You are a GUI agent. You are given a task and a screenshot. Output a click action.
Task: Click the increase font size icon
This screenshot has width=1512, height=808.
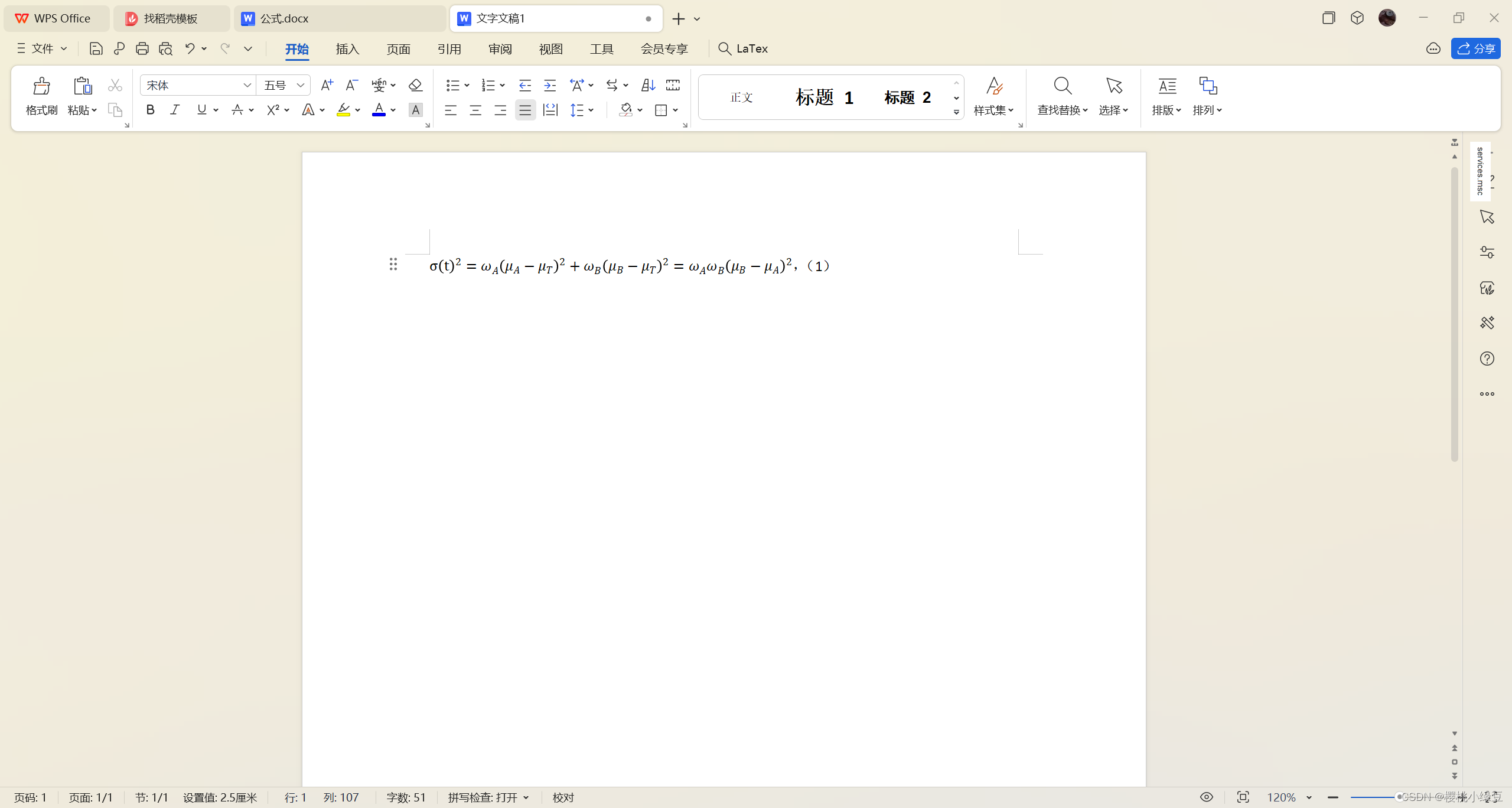326,85
